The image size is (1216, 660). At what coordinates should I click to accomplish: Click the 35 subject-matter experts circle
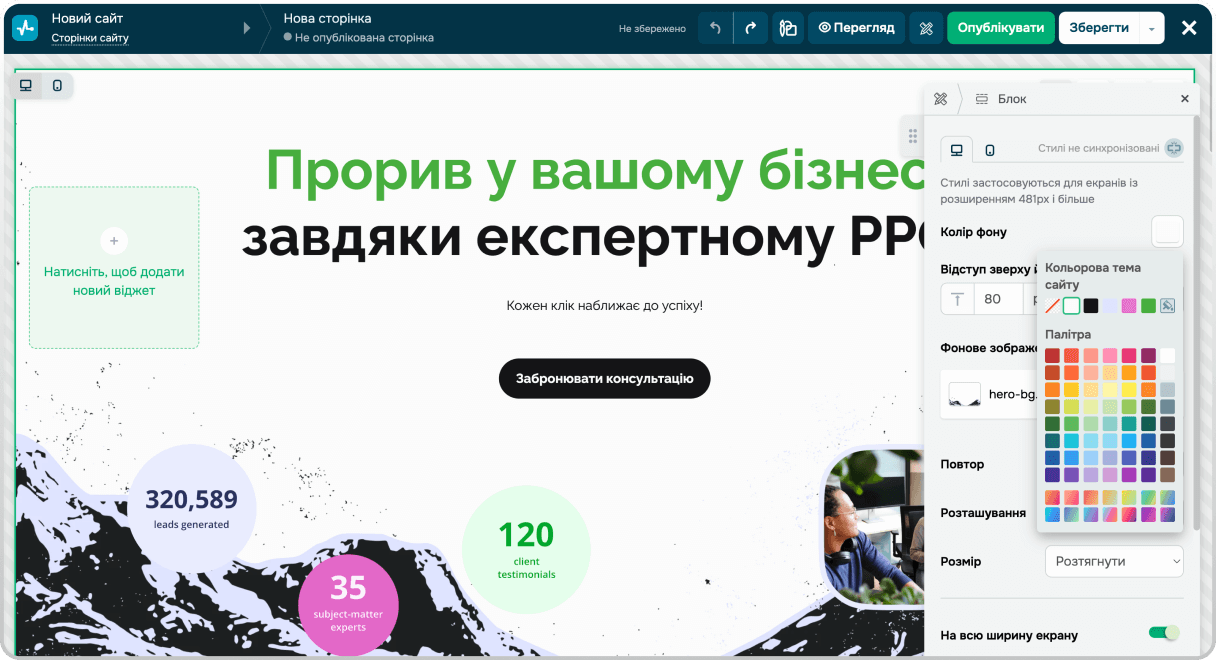pyautogui.click(x=348, y=603)
